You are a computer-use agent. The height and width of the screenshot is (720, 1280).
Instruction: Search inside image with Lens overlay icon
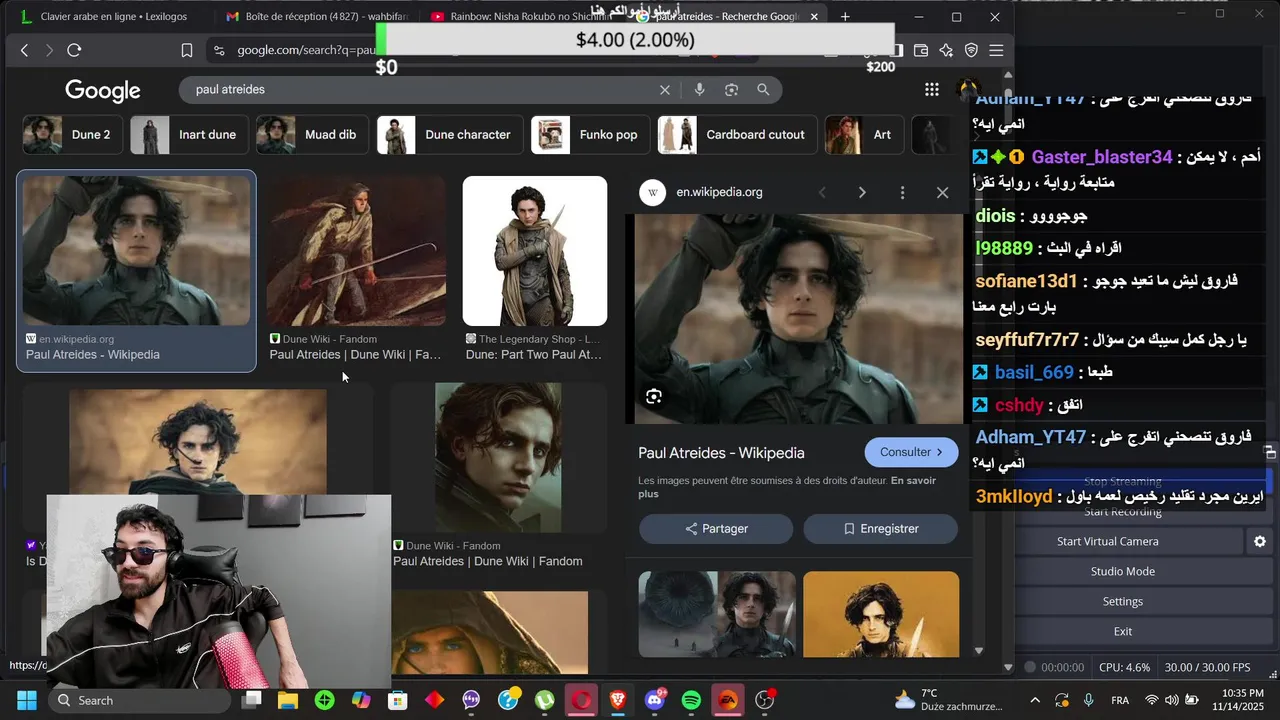point(654,397)
